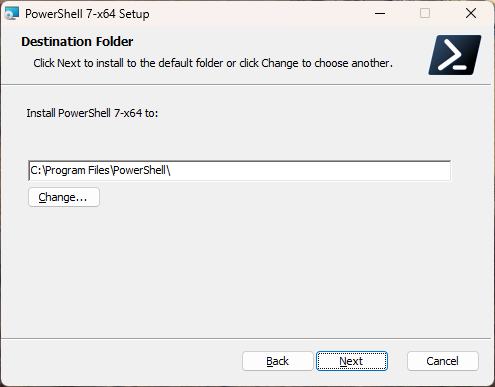This screenshot has width=495, height=387.
Task: Place the cursor after the path's trailing backslash
Action: (x=171, y=170)
